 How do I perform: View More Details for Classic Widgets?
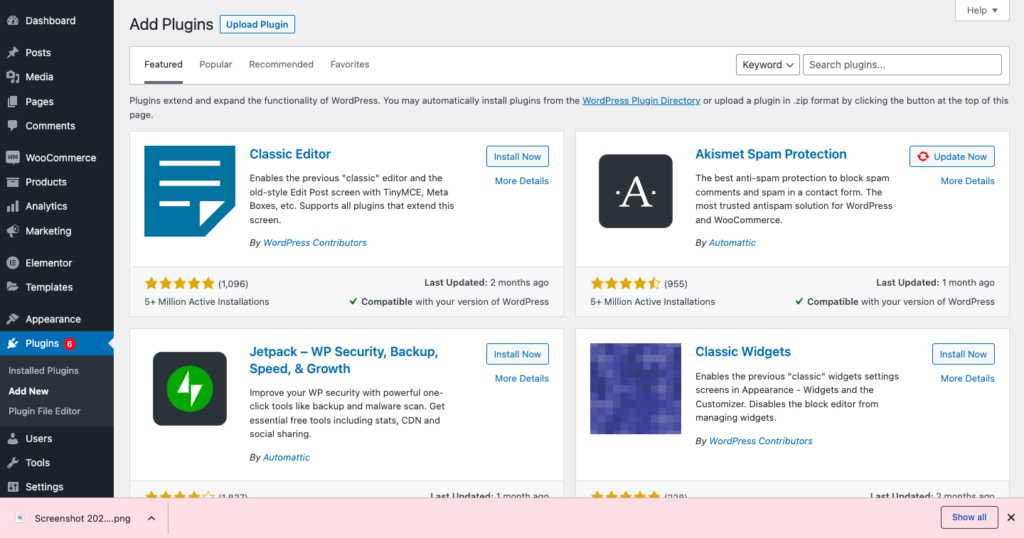coord(967,379)
